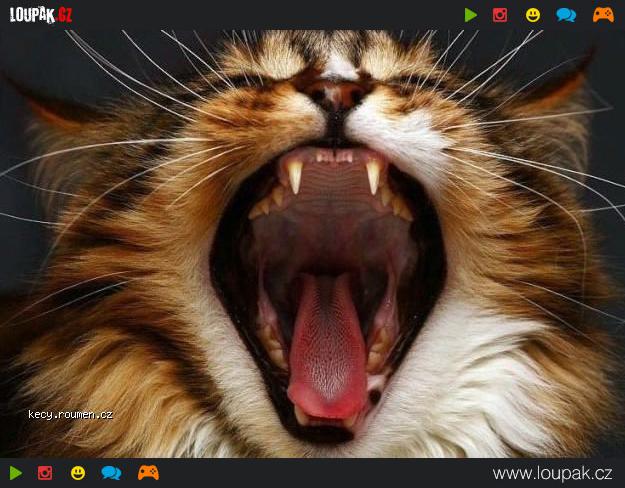Open the red camera icon in the footer
625x488 pixels.
tap(45, 473)
